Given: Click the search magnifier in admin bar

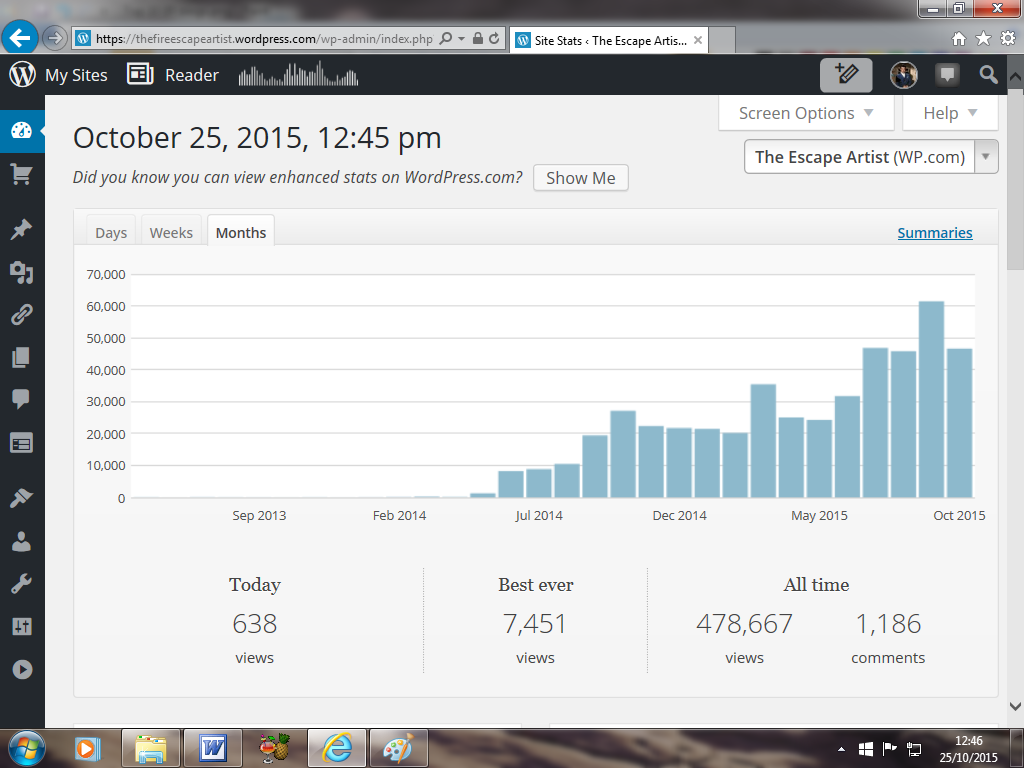Looking at the screenshot, I should (x=988, y=75).
